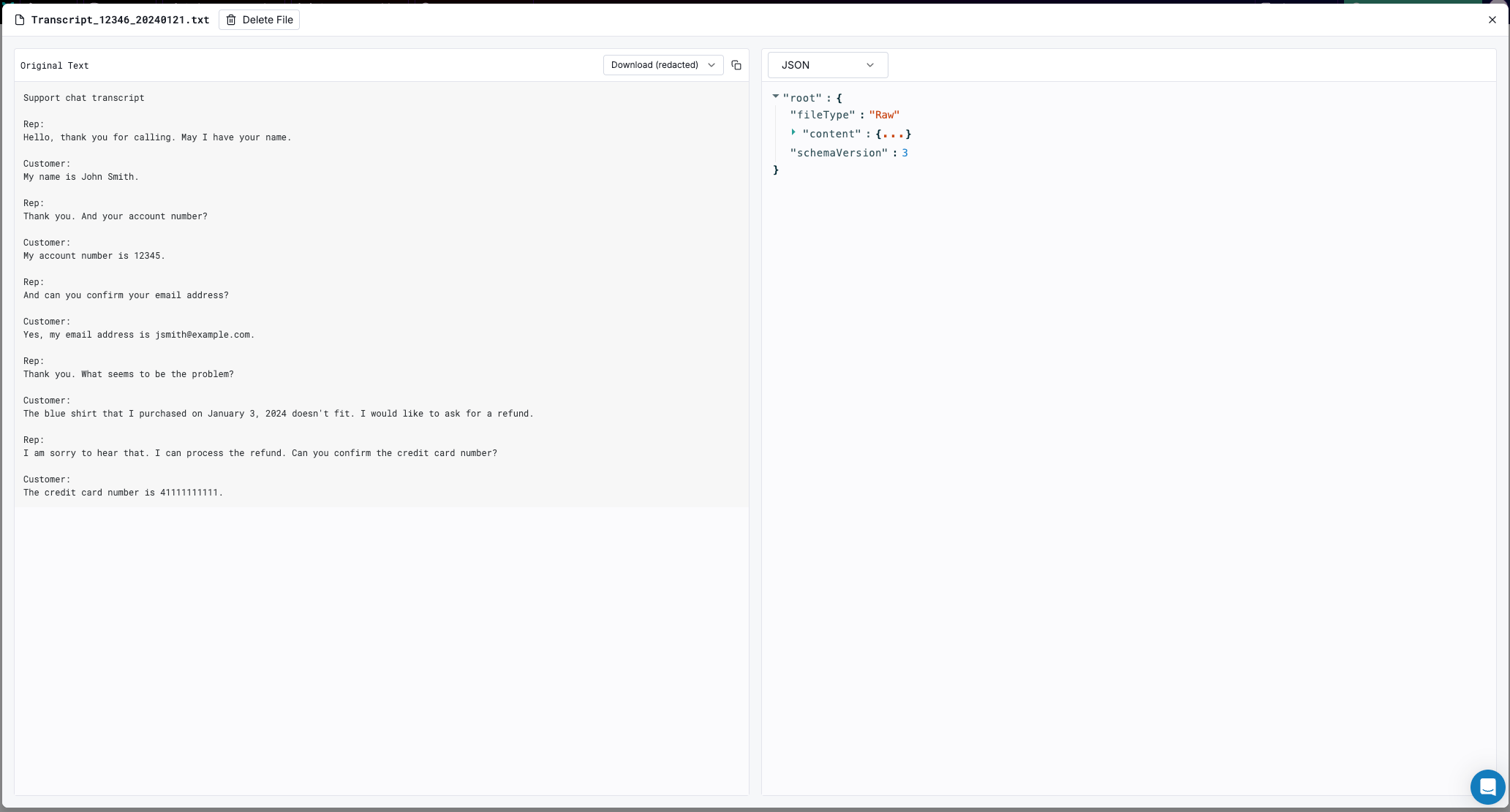Click the "My name is John Smith" line
Screen dimensions: 1510x812
[x=80, y=177]
